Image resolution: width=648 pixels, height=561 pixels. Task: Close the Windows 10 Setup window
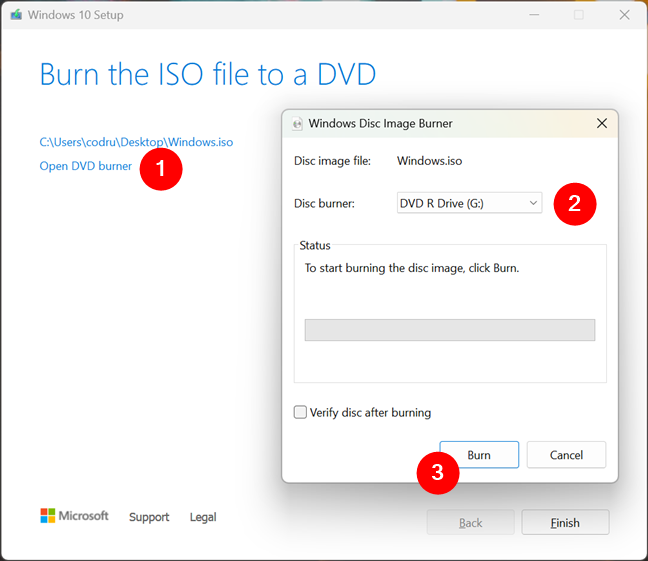[x=624, y=15]
